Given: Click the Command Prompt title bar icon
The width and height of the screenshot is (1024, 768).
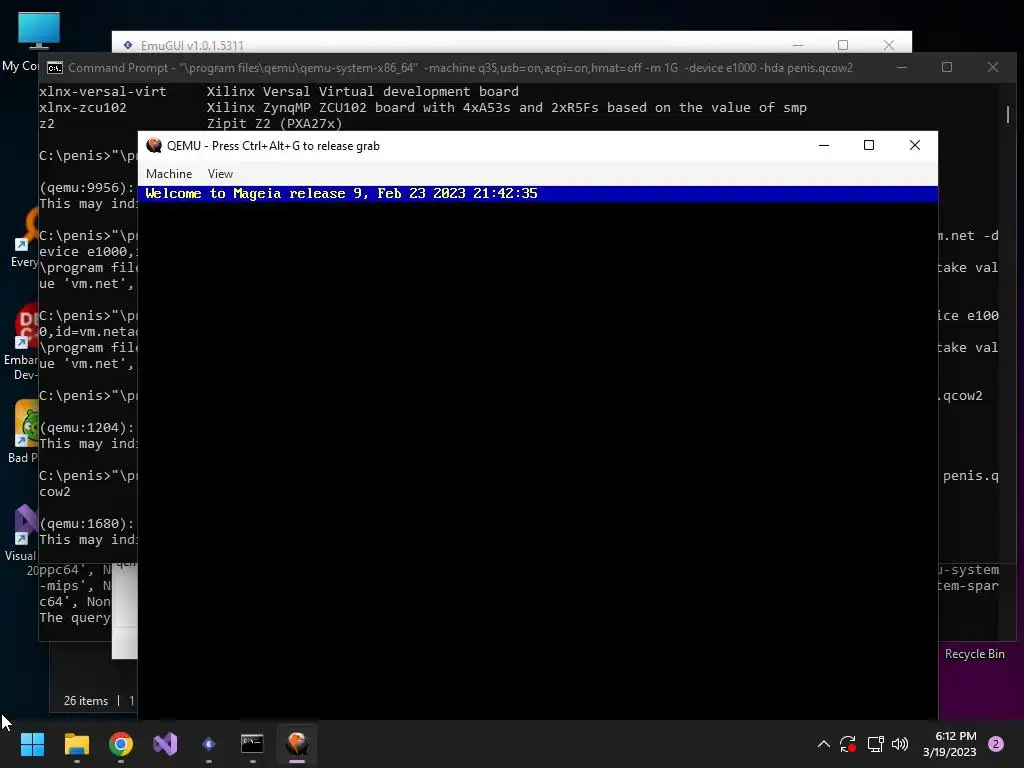Looking at the screenshot, I should click(55, 68).
